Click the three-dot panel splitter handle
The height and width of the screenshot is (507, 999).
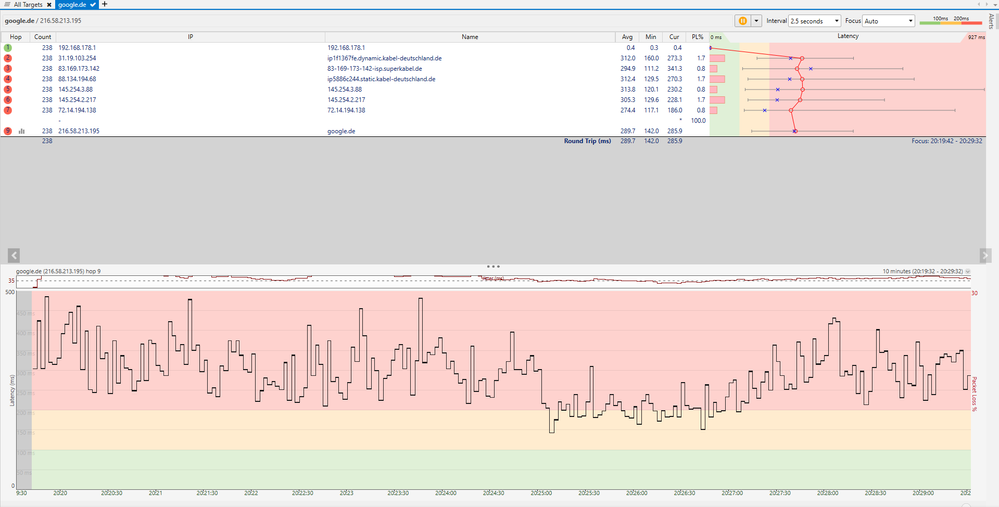click(493, 266)
